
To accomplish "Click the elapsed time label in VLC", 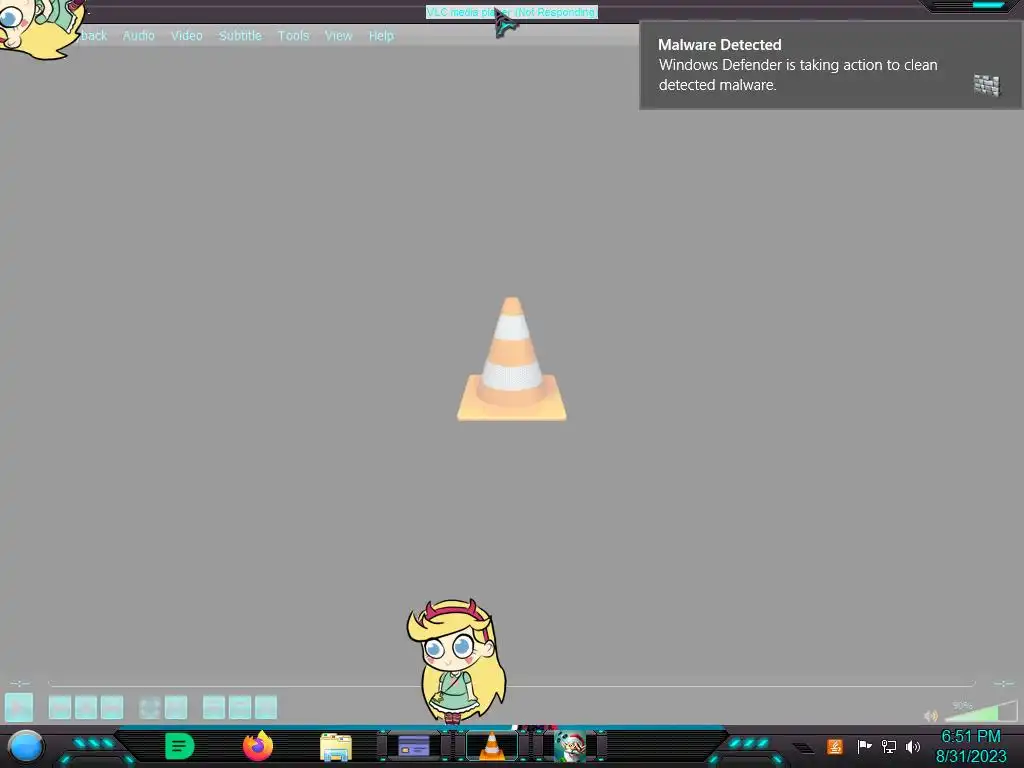I will pyautogui.click(x=20, y=684).
